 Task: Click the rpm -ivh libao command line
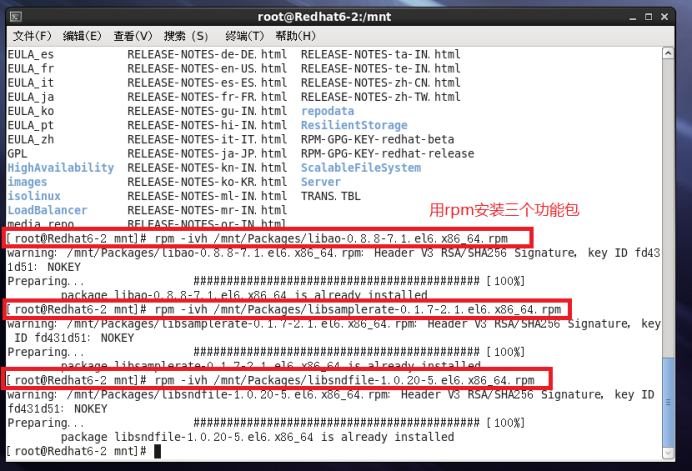(257, 238)
